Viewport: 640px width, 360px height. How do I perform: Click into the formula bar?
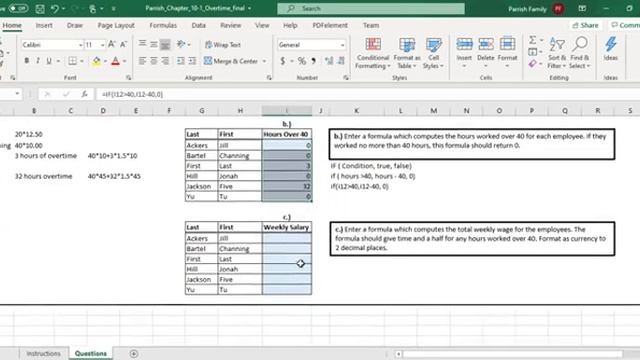click(x=367, y=94)
